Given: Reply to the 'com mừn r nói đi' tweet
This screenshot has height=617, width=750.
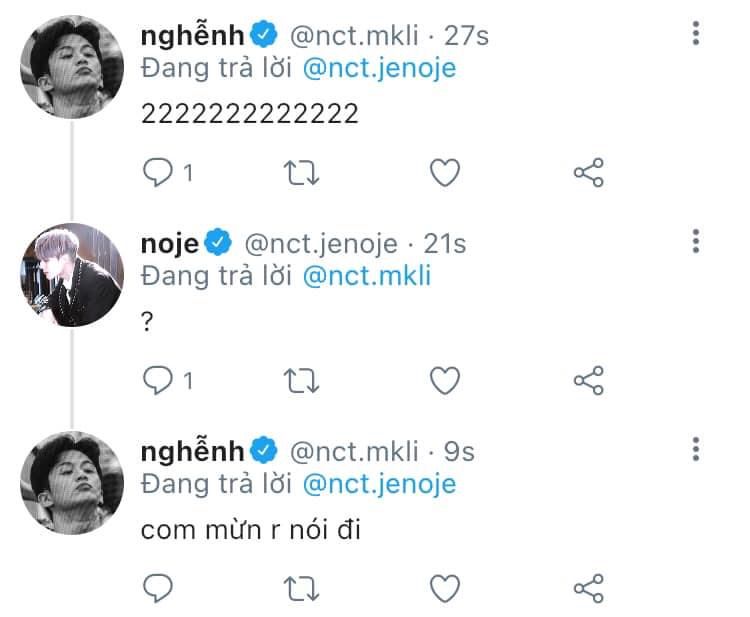Looking at the screenshot, I should pyautogui.click(x=158, y=586).
